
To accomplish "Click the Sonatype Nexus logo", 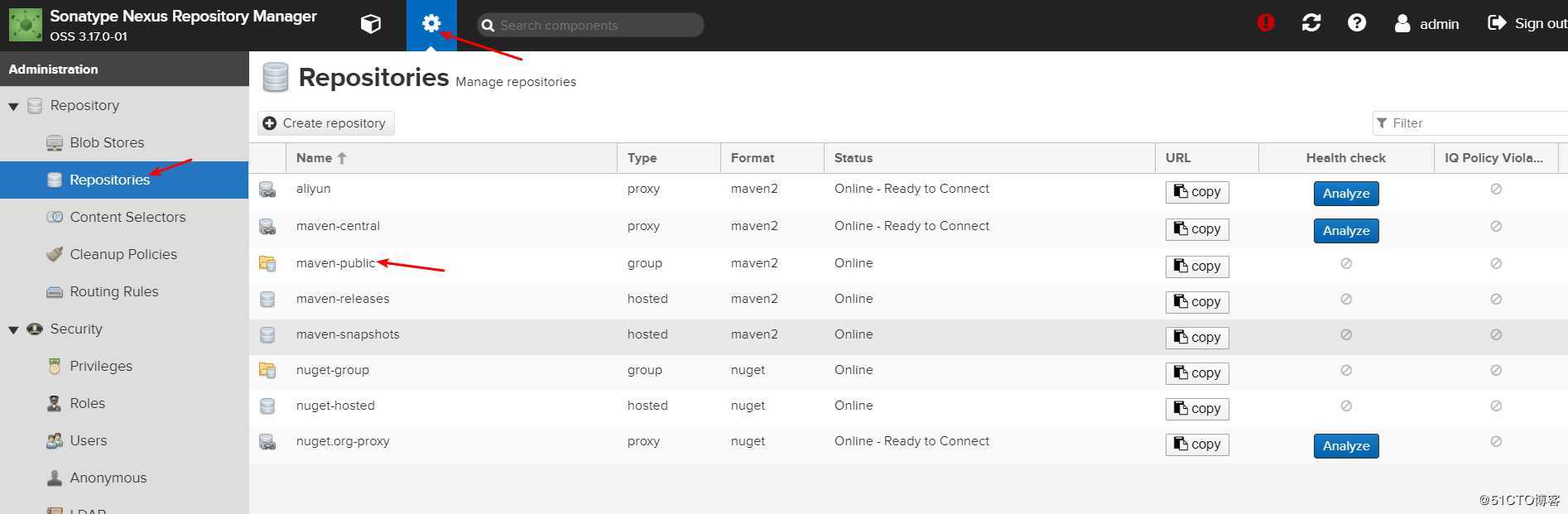I will [x=26, y=25].
